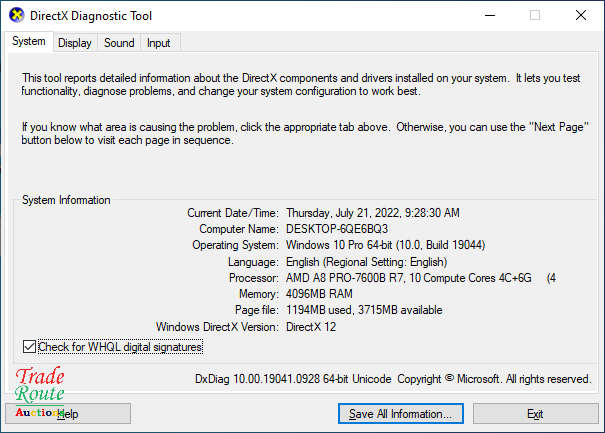This screenshot has height=433, width=605.
Task: Select the Input tab
Action: 158,43
